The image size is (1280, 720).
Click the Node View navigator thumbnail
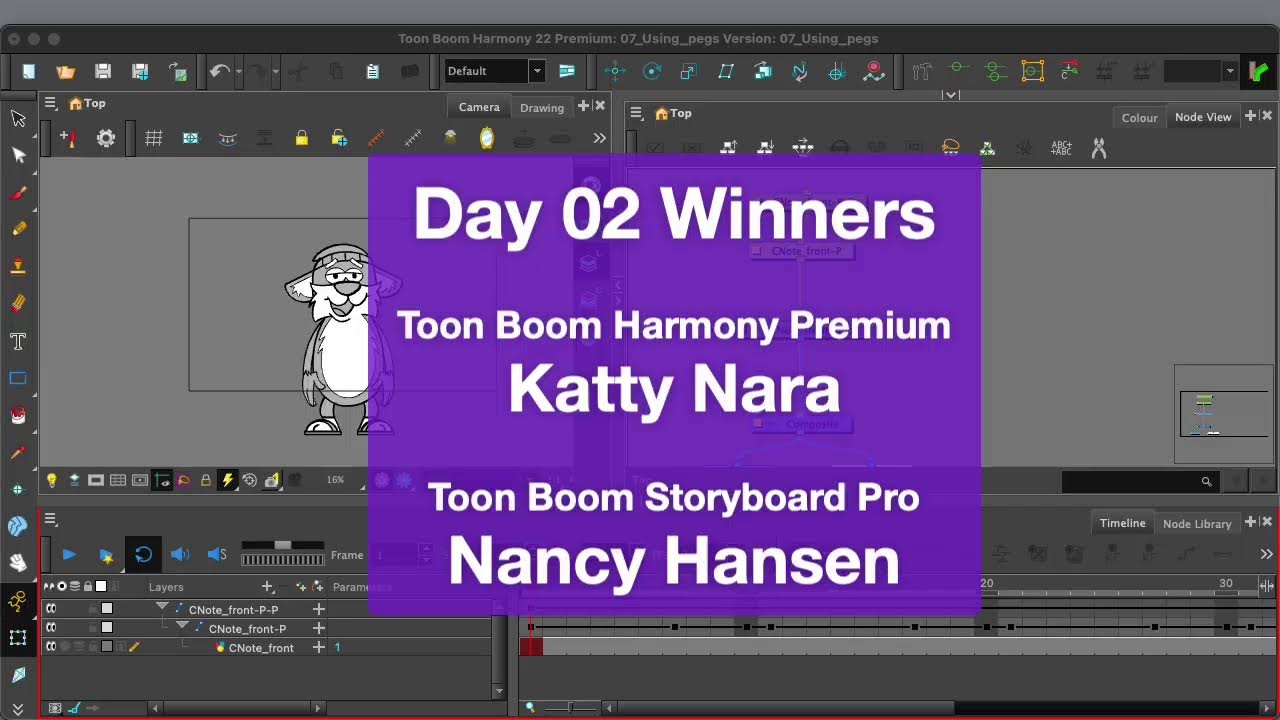[x=1223, y=413]
